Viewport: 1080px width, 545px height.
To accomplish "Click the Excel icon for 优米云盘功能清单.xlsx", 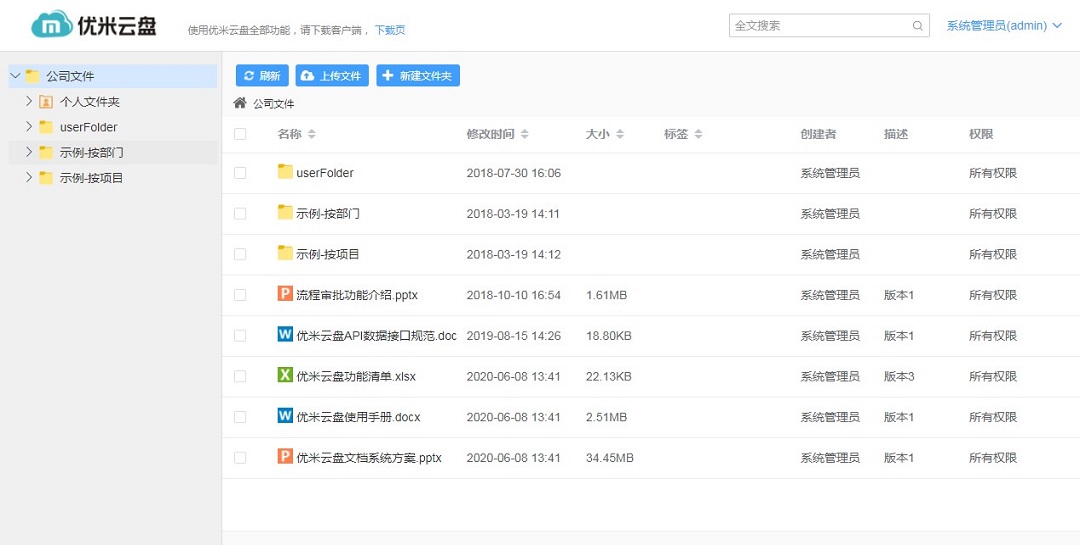I will tap(285, 376).
